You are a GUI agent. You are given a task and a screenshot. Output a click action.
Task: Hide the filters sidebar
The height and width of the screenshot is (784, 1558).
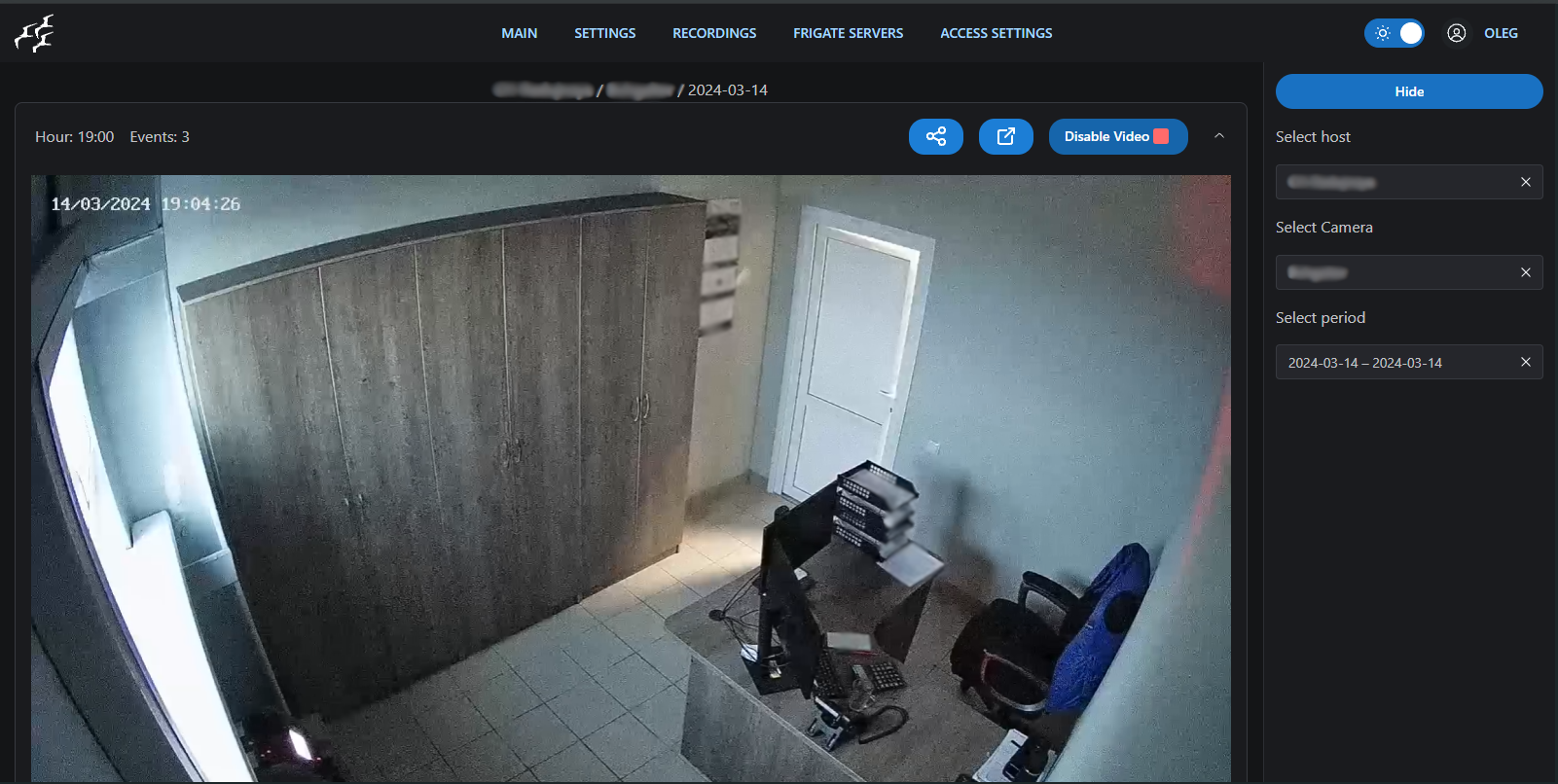click(x=1408, y=91)
